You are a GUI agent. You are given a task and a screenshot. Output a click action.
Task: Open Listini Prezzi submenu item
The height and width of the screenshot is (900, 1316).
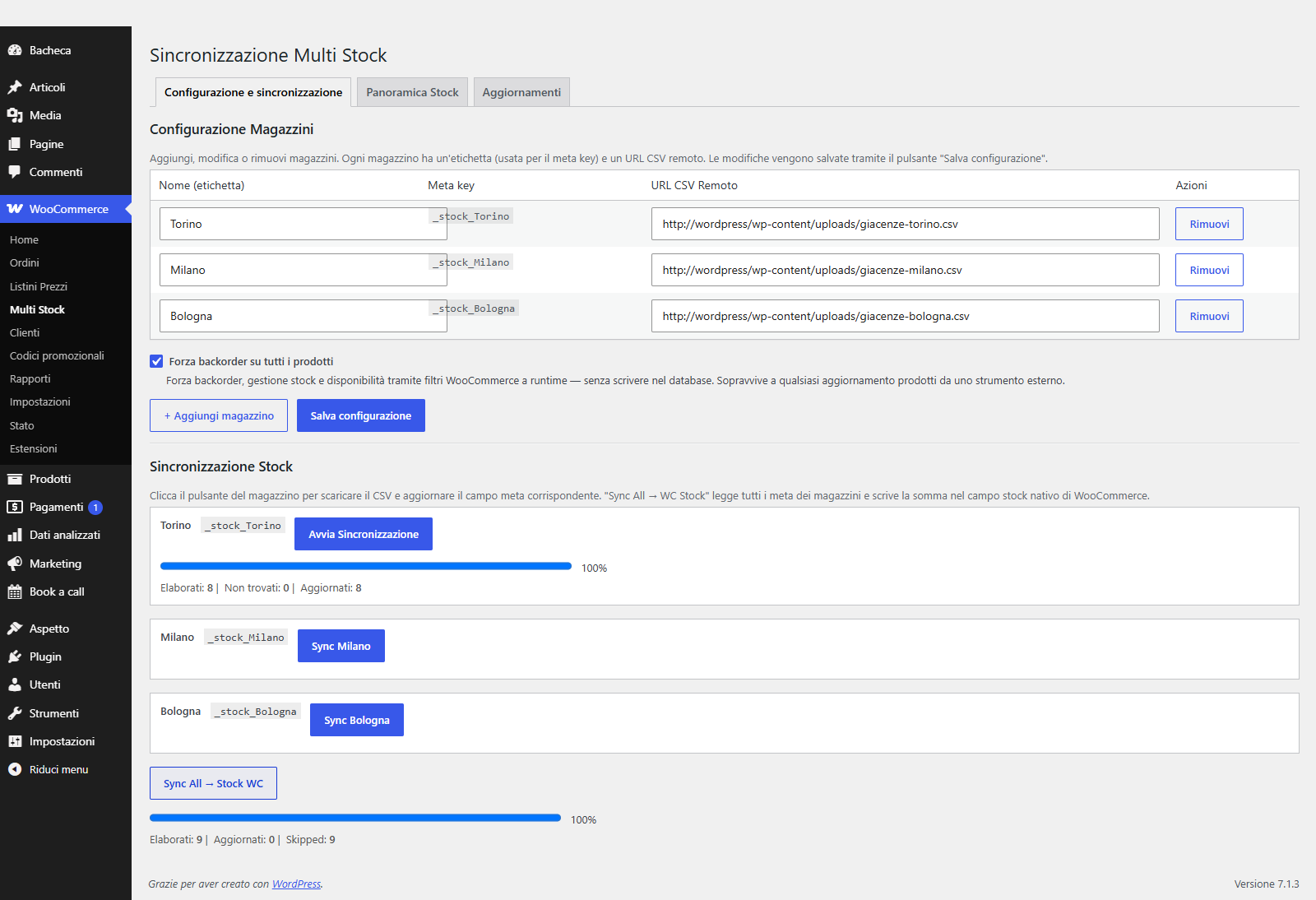click(x=39, y=286)
